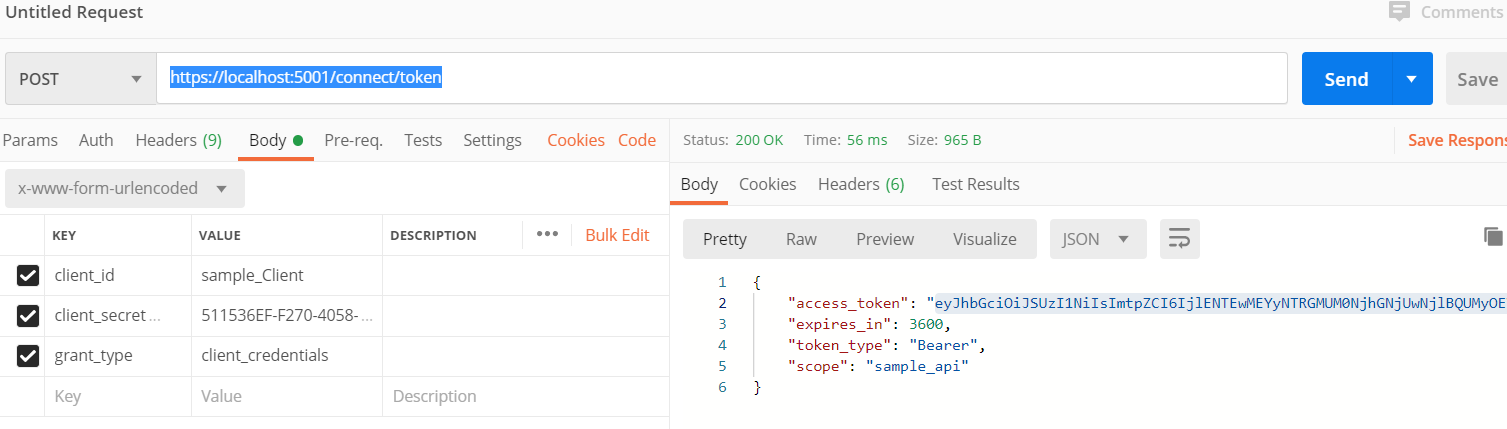Viewport: 1507px width, 429px height.
Task: Select the request Body tab
Action: 275,140
